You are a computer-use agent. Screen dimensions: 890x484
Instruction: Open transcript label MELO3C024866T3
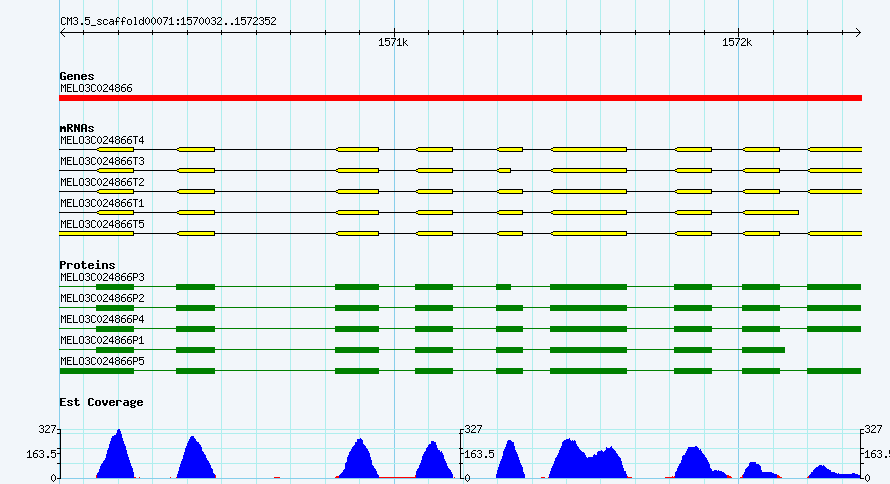(102, 161)
